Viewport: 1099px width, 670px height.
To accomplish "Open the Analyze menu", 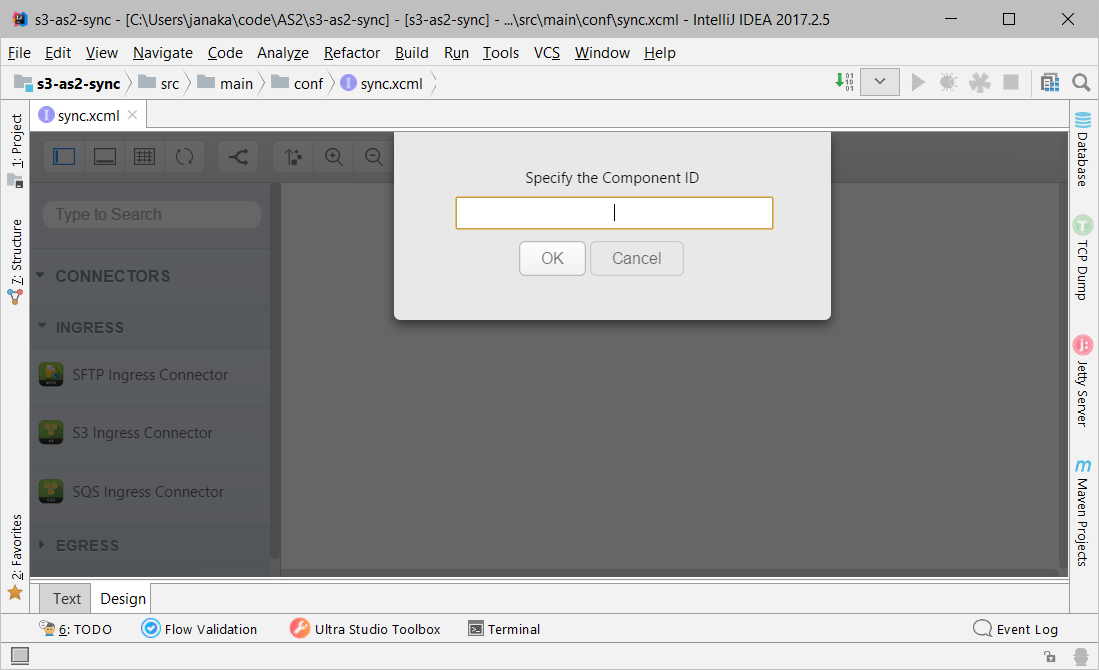I will tap(282, 53).
